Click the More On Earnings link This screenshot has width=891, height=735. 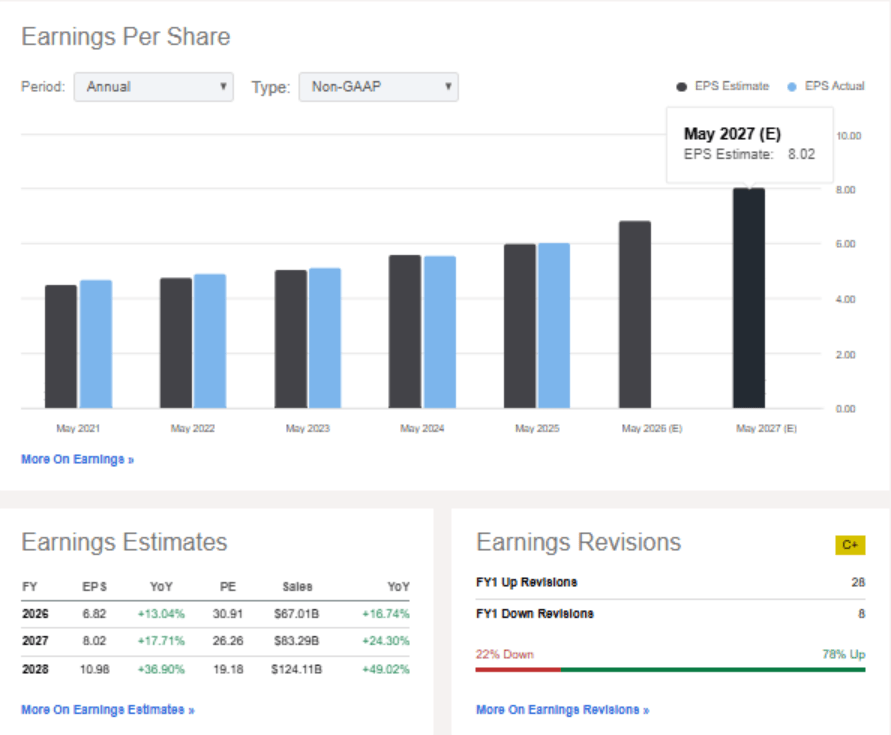click(x=77, y=459)
